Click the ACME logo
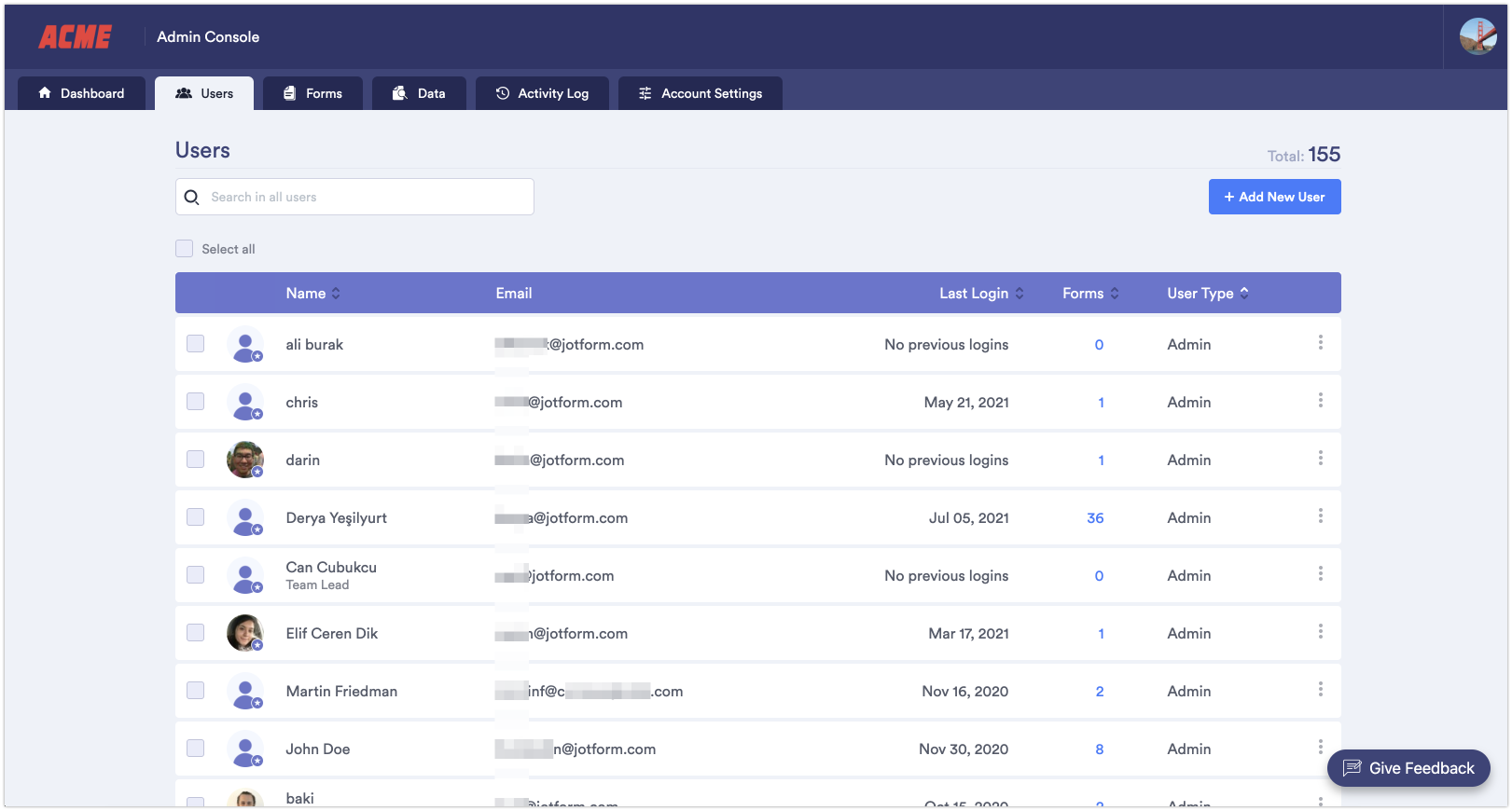The height and width of the screenshot is (811, 1512). coord(75,37)
